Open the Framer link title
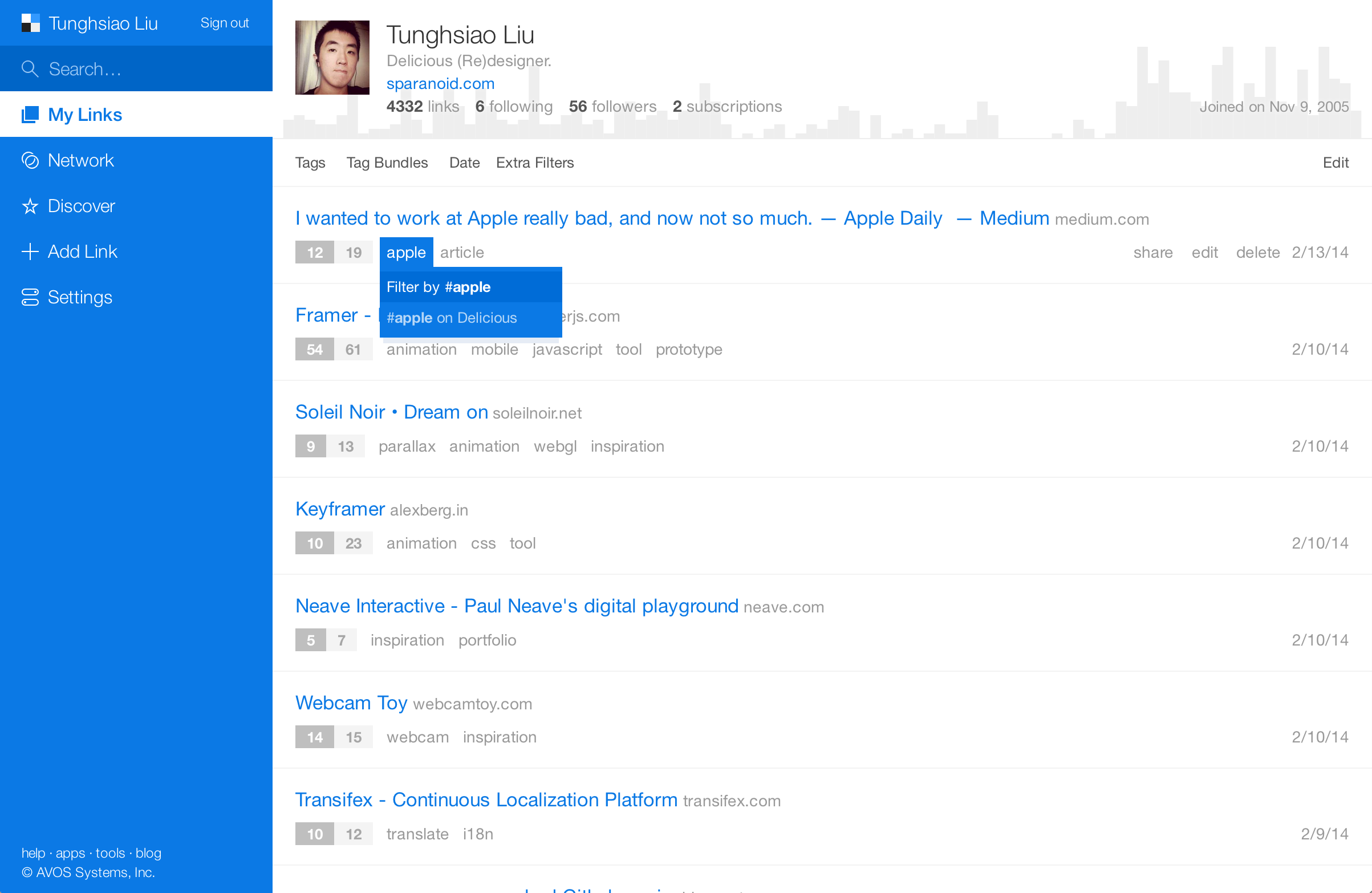 [x=337, y=315]
